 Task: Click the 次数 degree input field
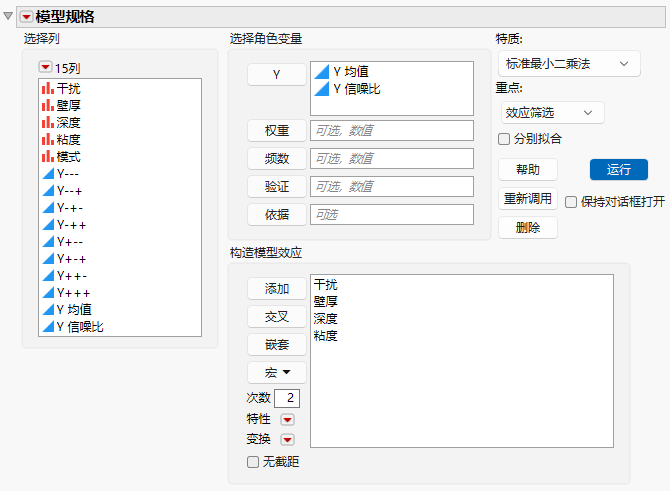[287, 398]
